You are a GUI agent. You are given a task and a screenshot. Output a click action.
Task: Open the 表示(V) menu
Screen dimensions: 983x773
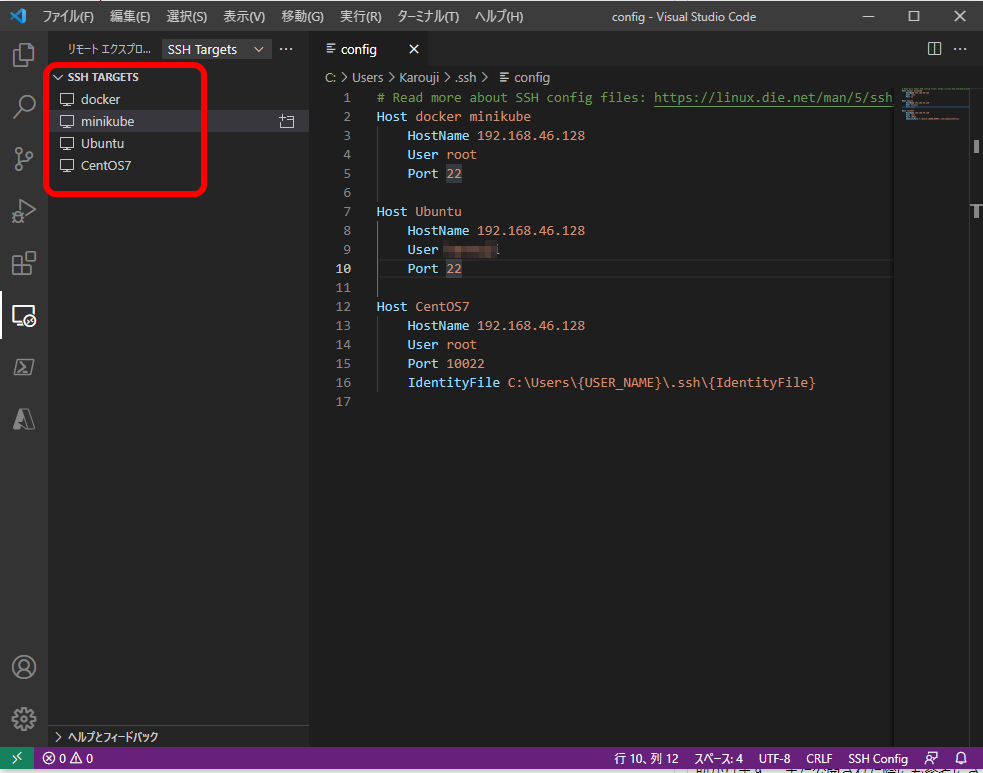pyautogui.click(x=244, y=16)
